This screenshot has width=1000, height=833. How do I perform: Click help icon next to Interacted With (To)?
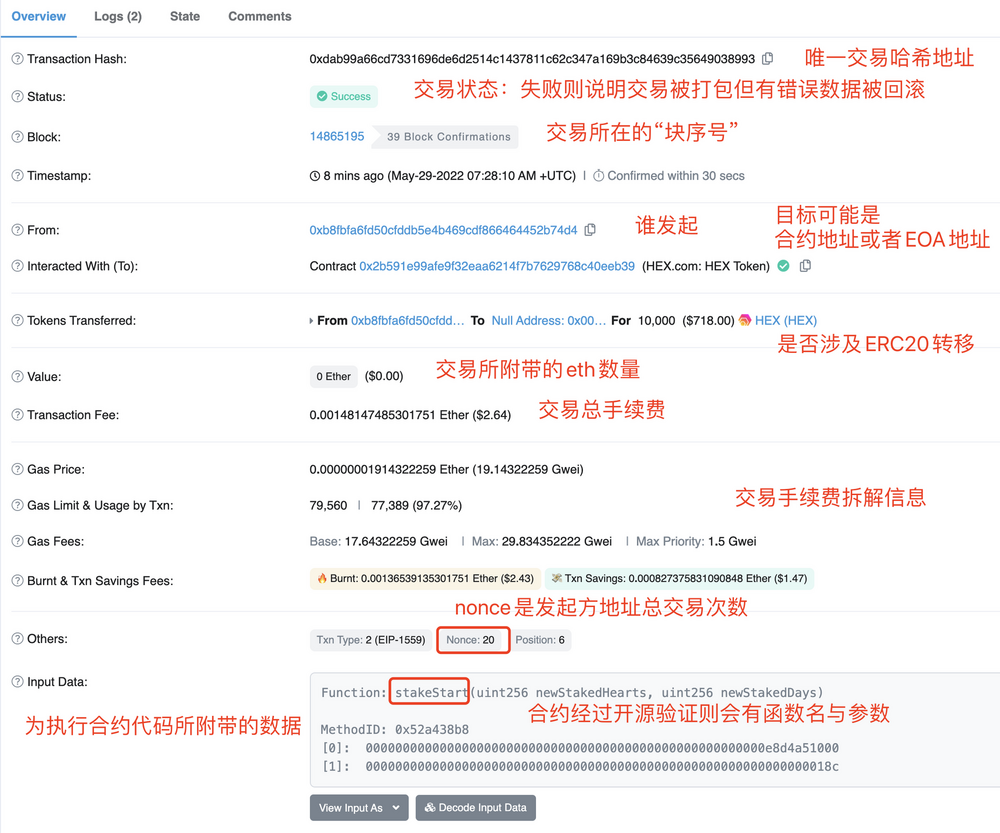coord(17,266)
